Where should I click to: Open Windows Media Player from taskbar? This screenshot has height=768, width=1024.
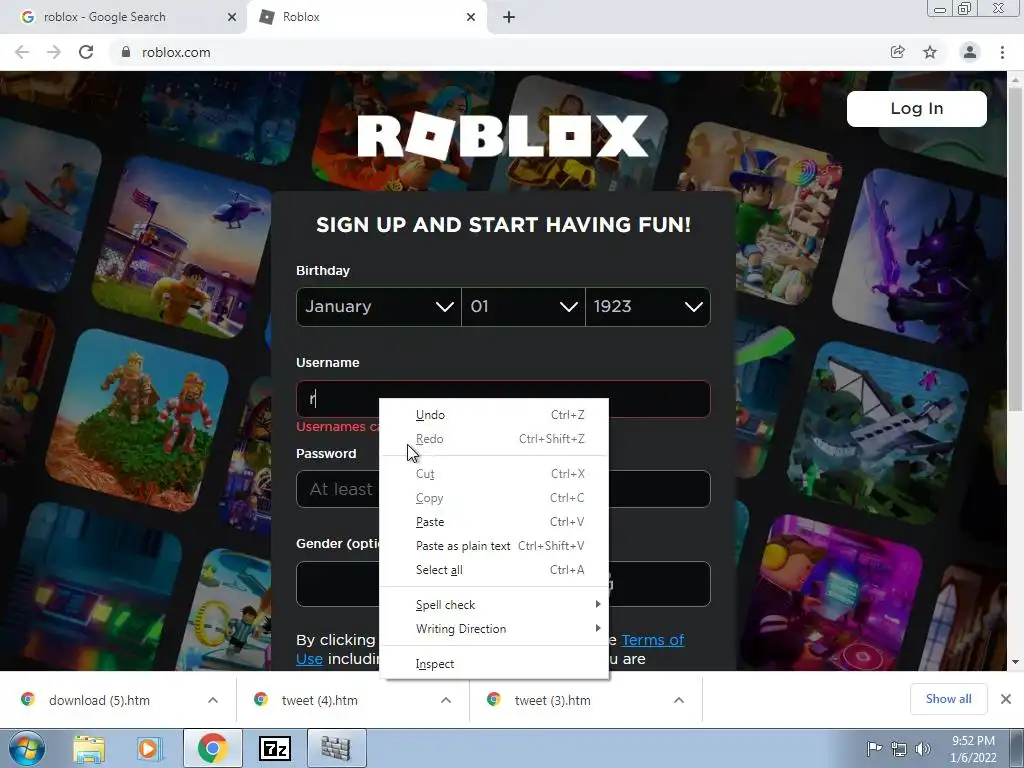coord(150,748)
